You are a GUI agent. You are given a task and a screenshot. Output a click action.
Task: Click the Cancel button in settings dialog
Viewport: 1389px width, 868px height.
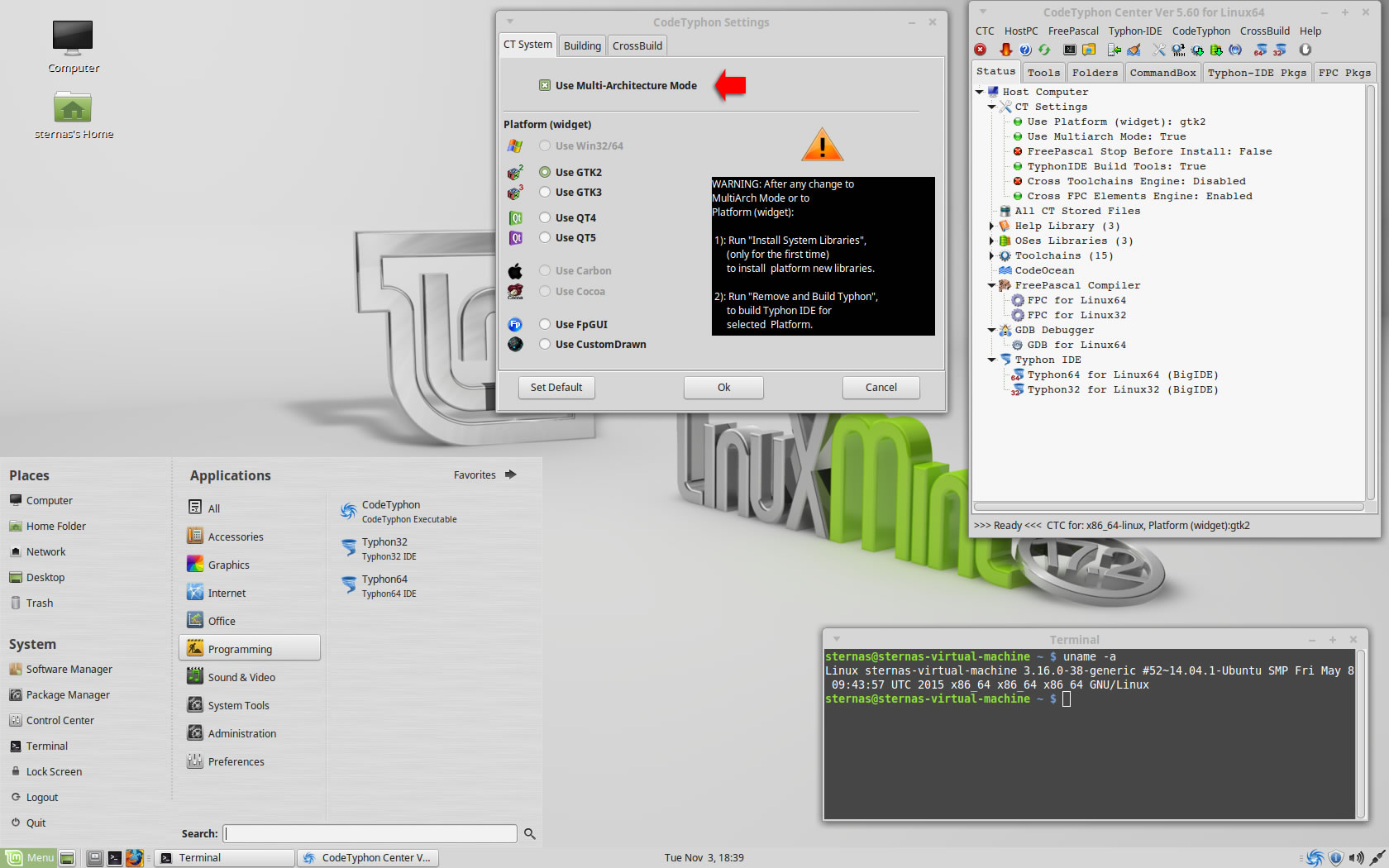[x=881, y=387]
